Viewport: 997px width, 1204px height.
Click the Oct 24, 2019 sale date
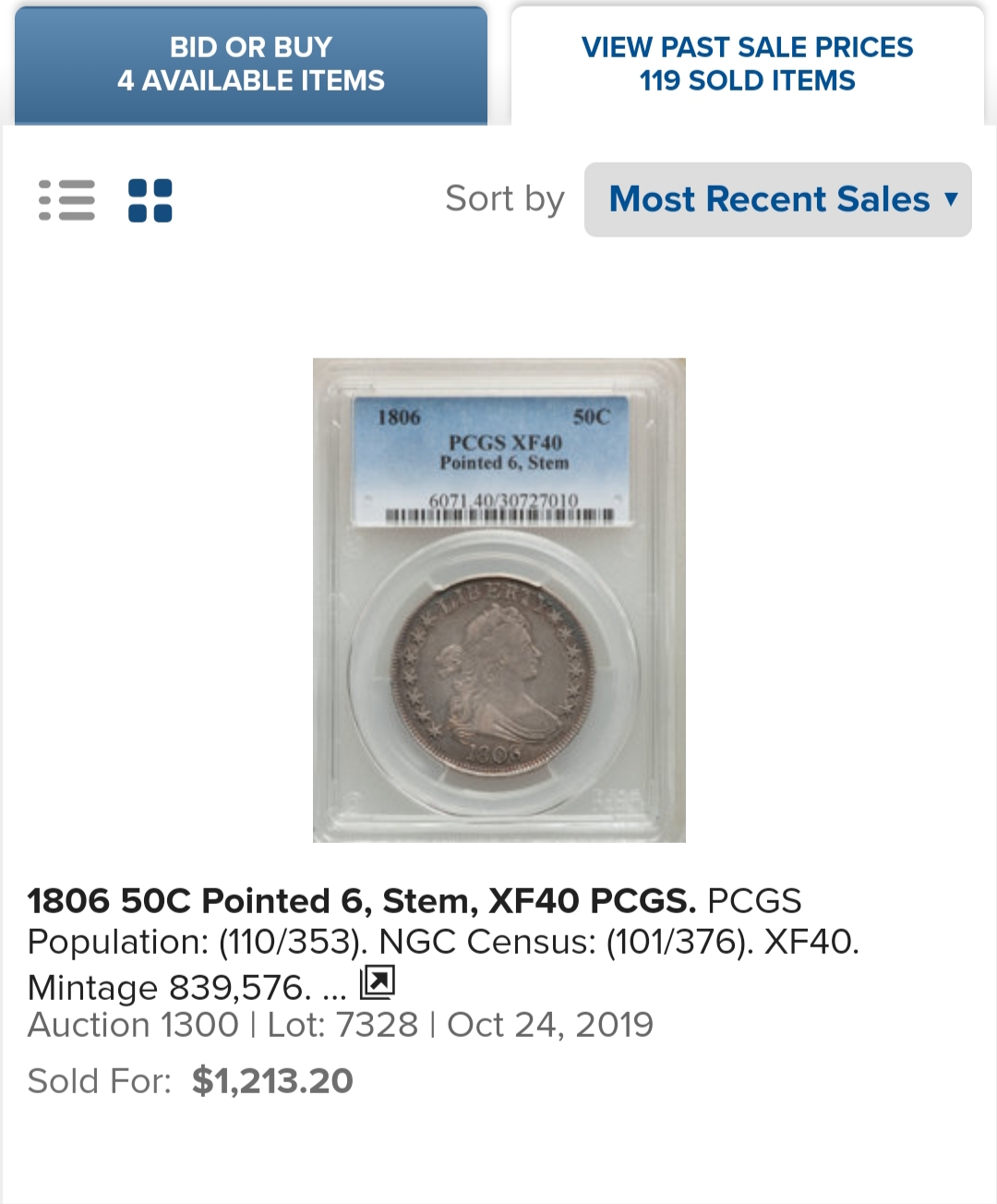click(x=550, y=1025)
